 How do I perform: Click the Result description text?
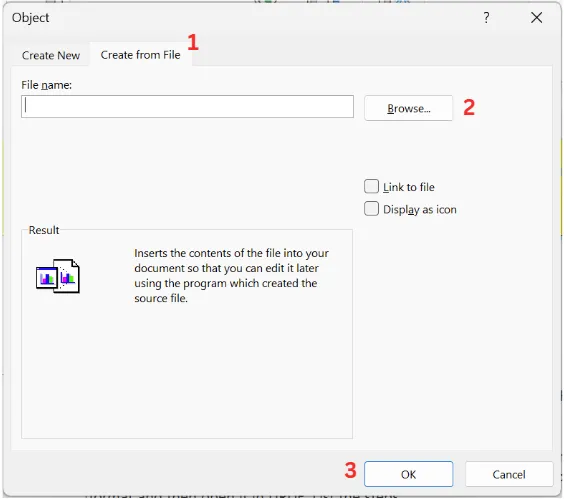point(231,276)
